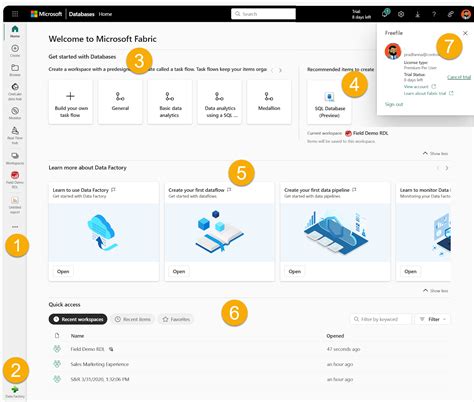
Task: Open Monitor in the left sidebar
Action: 15,113
